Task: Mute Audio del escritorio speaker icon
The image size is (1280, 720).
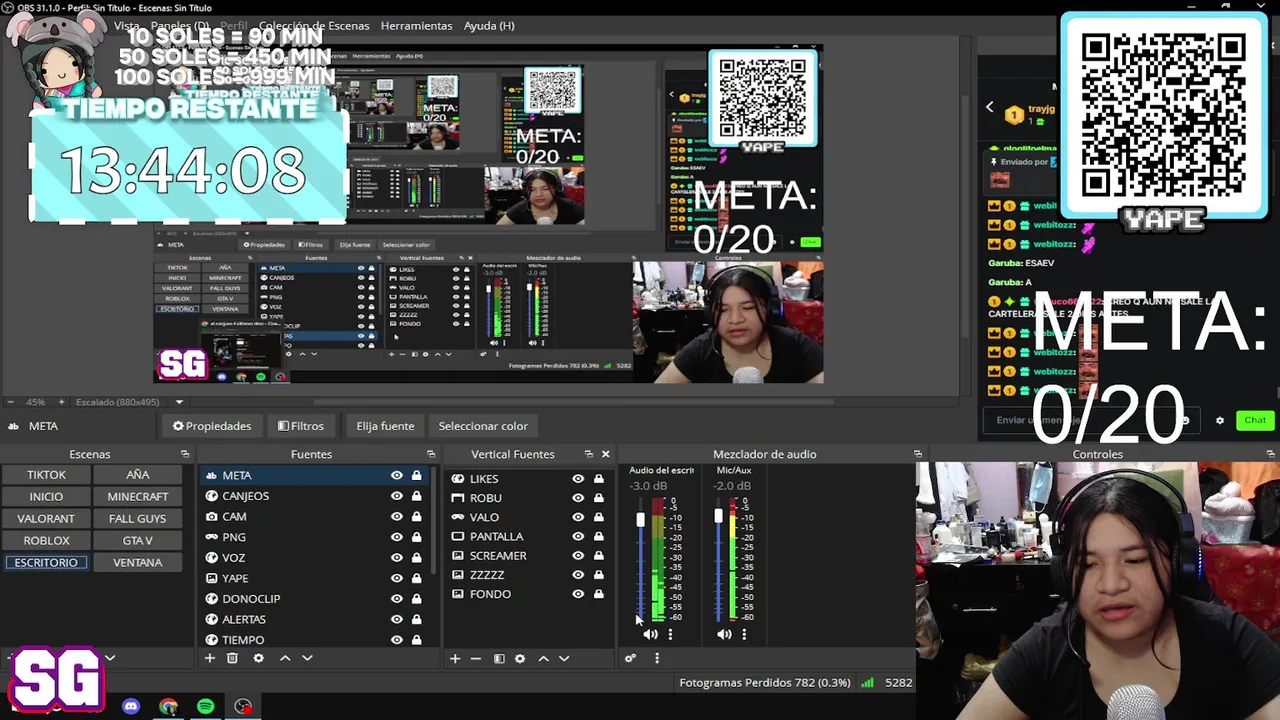Action: [651, 634]
